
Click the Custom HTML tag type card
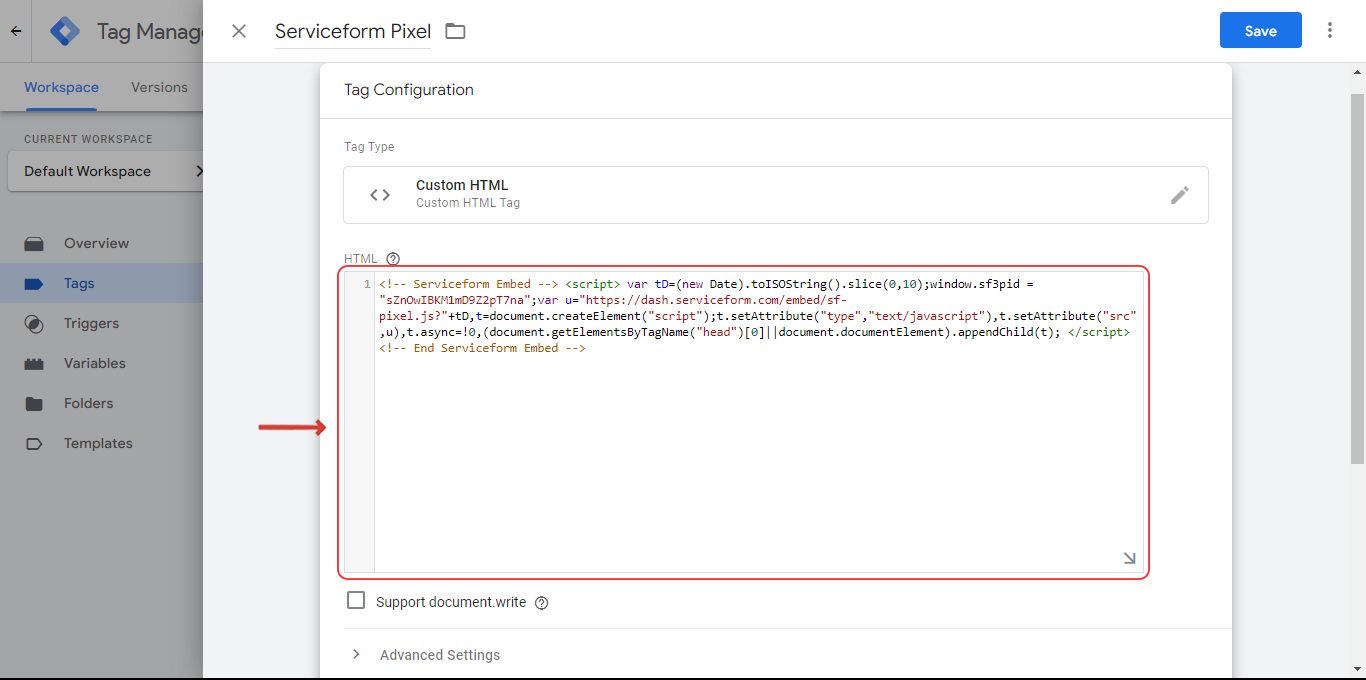(x=775, y=194)
